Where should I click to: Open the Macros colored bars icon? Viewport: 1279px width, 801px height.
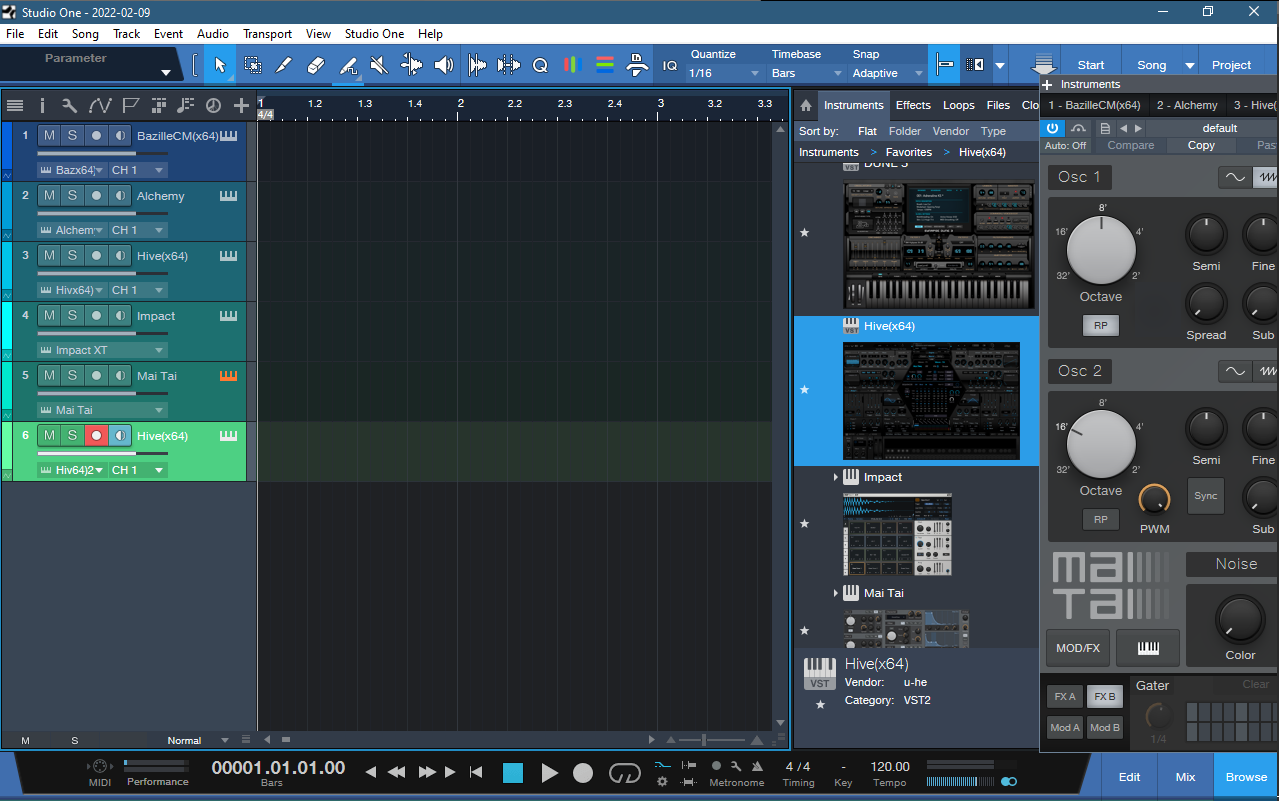point(571,65)
